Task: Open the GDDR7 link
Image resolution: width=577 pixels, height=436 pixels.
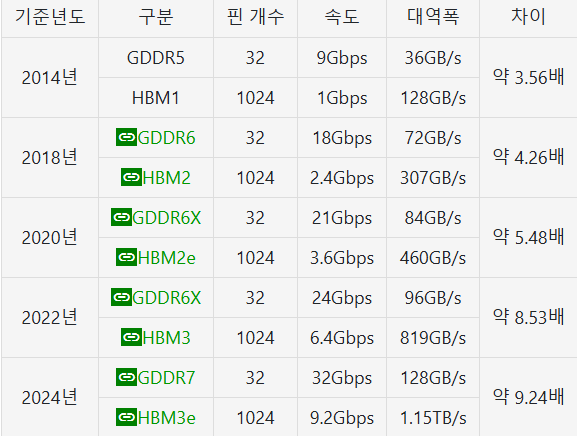Action: pos(156,377)
